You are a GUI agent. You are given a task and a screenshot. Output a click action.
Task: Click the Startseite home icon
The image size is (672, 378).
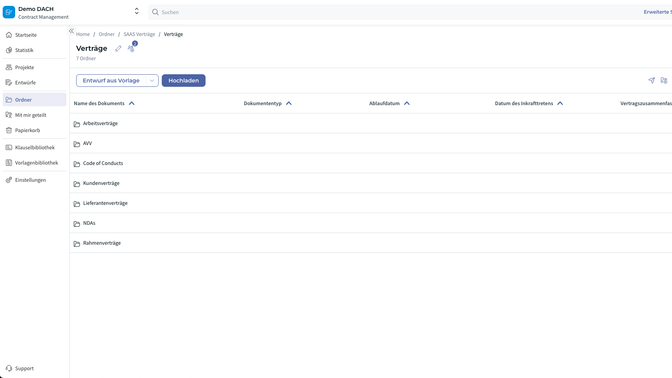tap(9, 35)
